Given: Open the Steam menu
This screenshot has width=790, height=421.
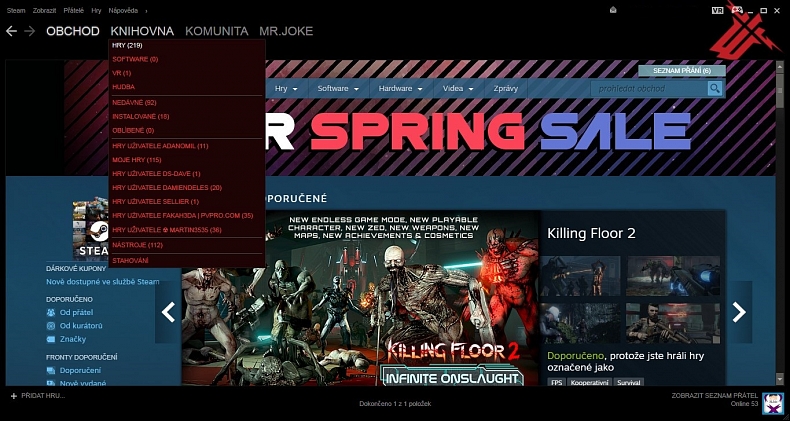Looking at the screenshot, I should coord(16,10).
